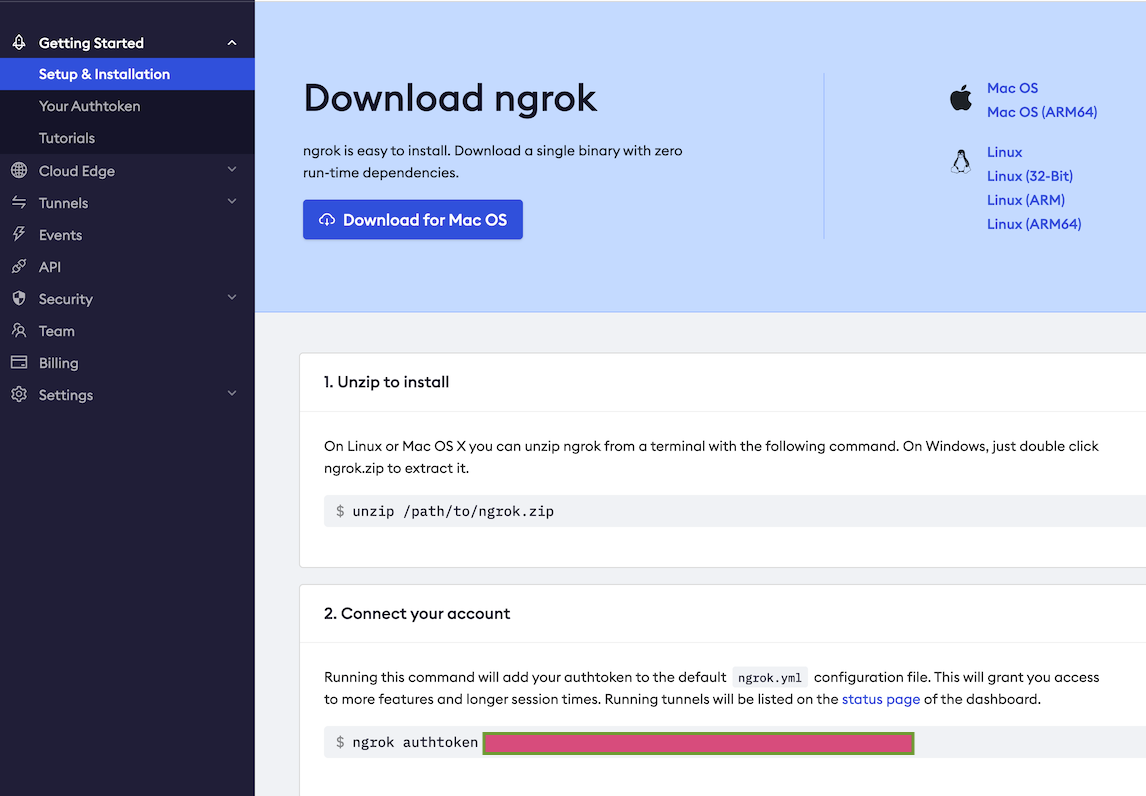
Task: Open the Mac OS (ARM64) download link
Action: [x=1041, y=112]
